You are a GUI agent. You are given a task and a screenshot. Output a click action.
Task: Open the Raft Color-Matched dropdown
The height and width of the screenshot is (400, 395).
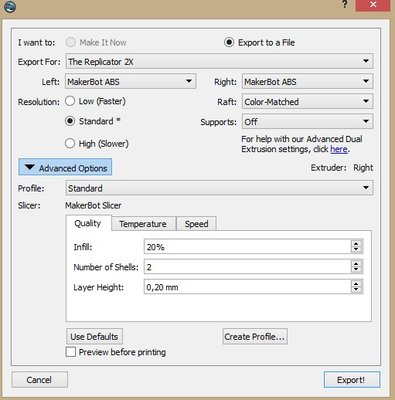click(307, 101)
